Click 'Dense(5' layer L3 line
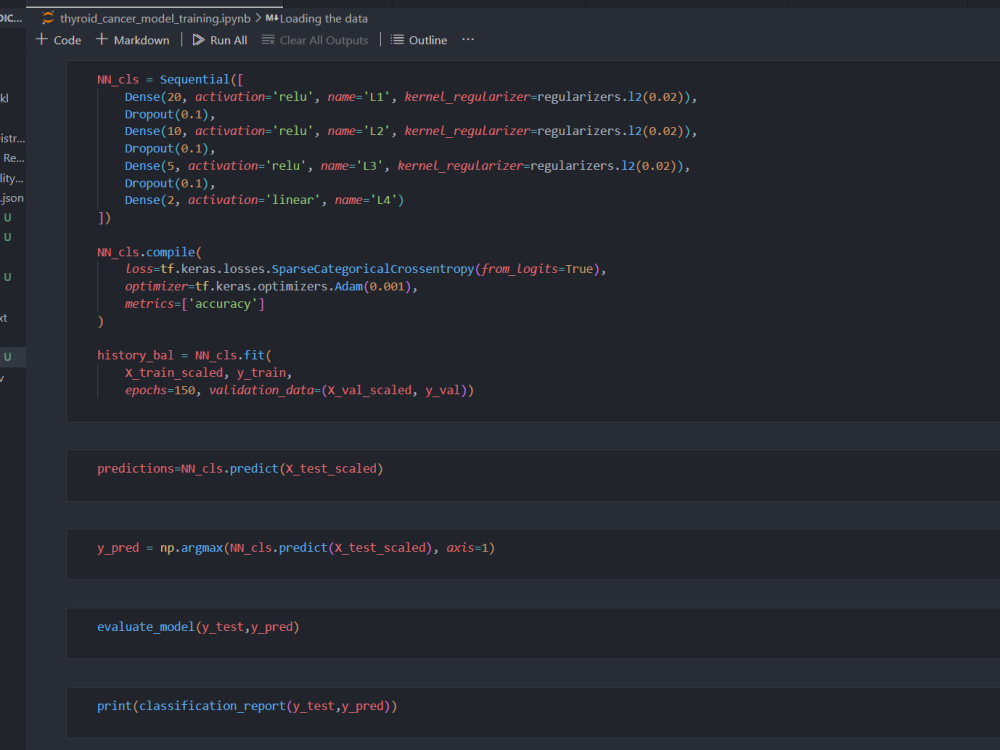 (x=408, y=166)
